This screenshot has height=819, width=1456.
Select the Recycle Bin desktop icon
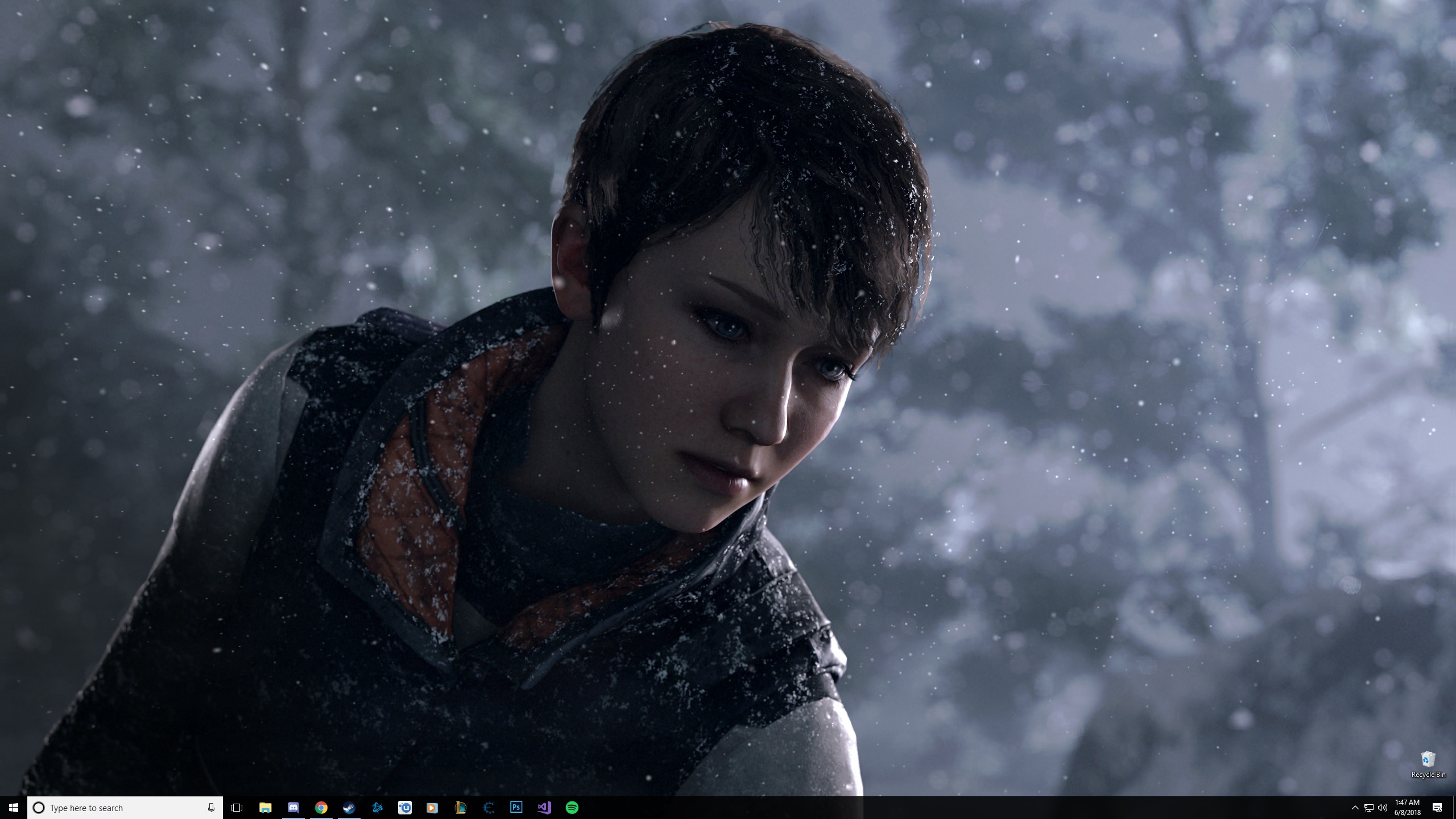[1428, 765]
